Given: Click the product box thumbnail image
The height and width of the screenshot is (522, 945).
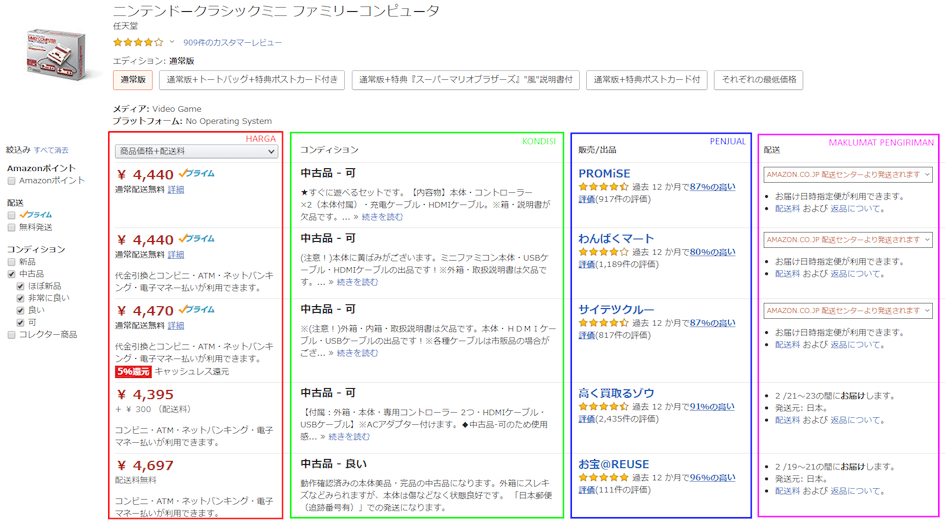Looking at the screenshot, I should (x=56, y=55).
